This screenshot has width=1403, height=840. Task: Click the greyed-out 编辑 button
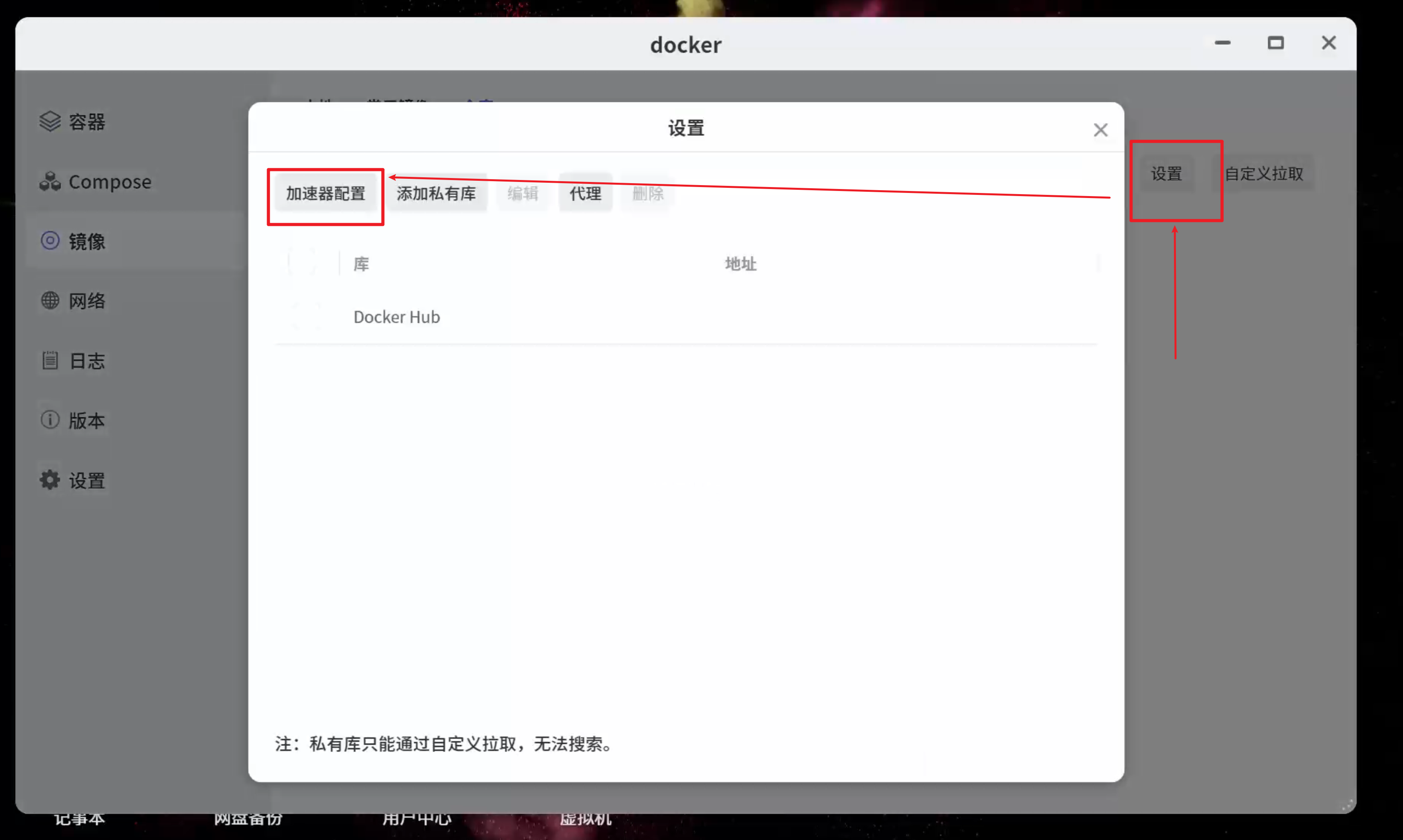[522, 194]
